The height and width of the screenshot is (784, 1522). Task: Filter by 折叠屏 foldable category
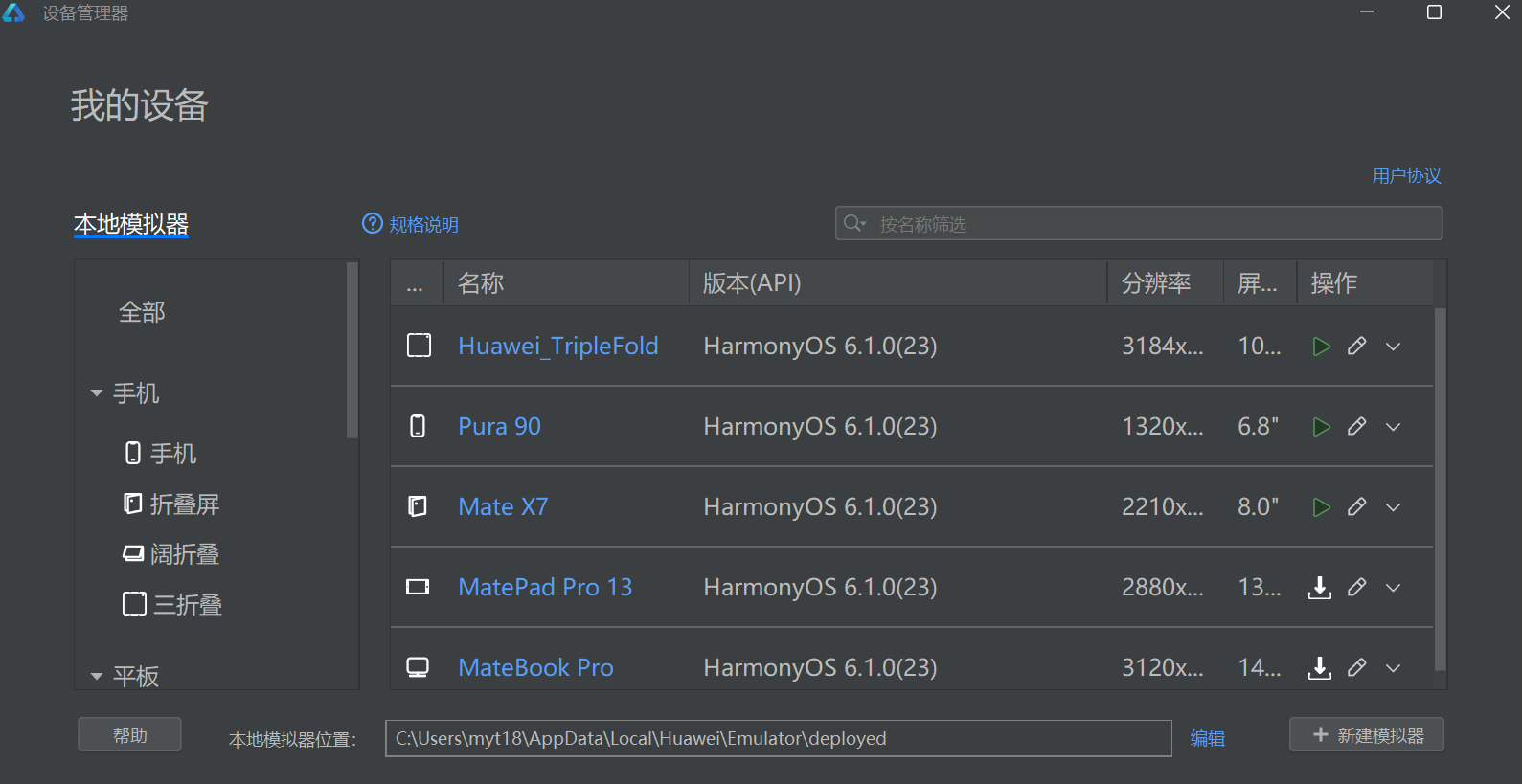[185, 504]
